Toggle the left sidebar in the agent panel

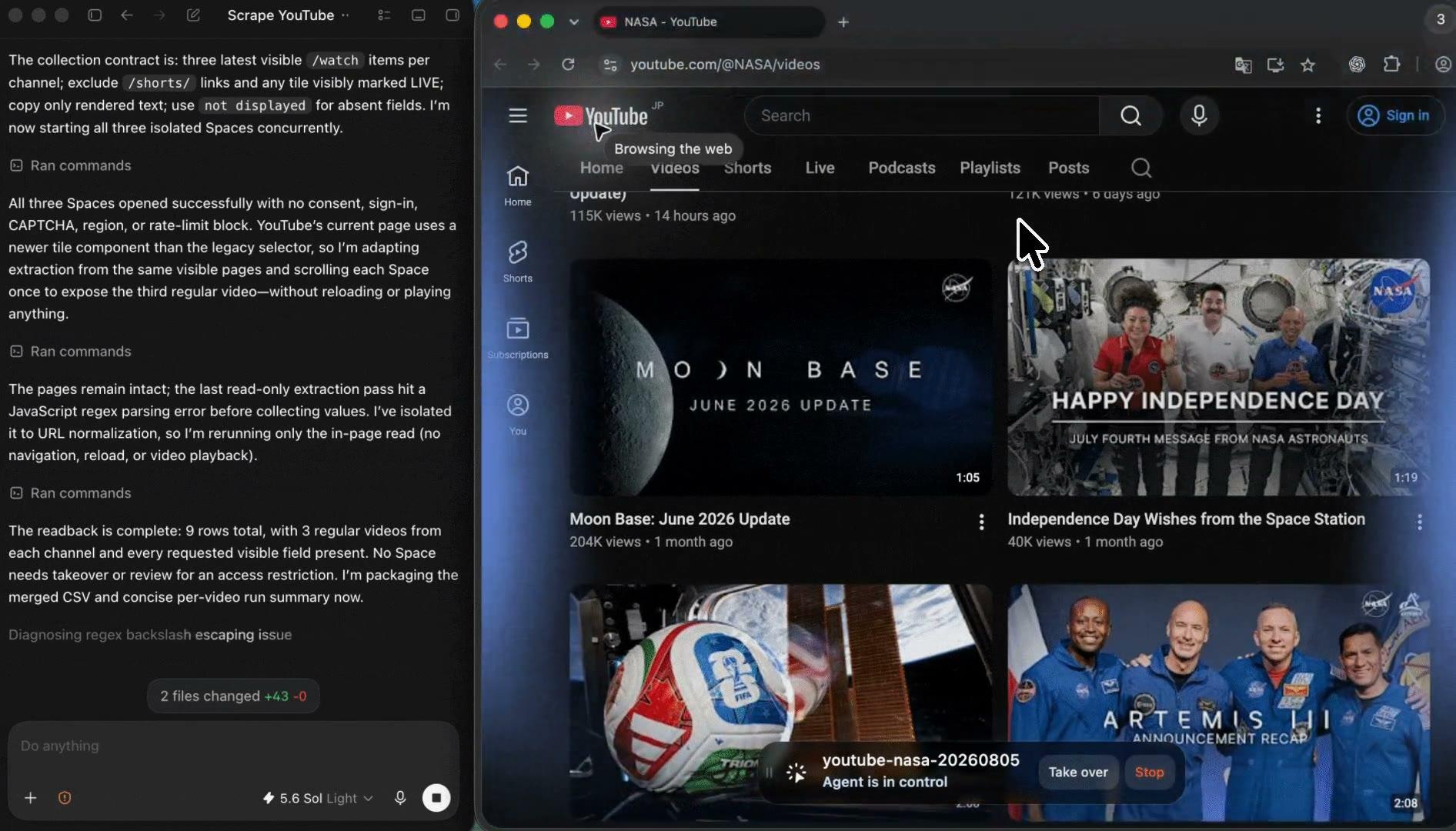pos(95,15)
